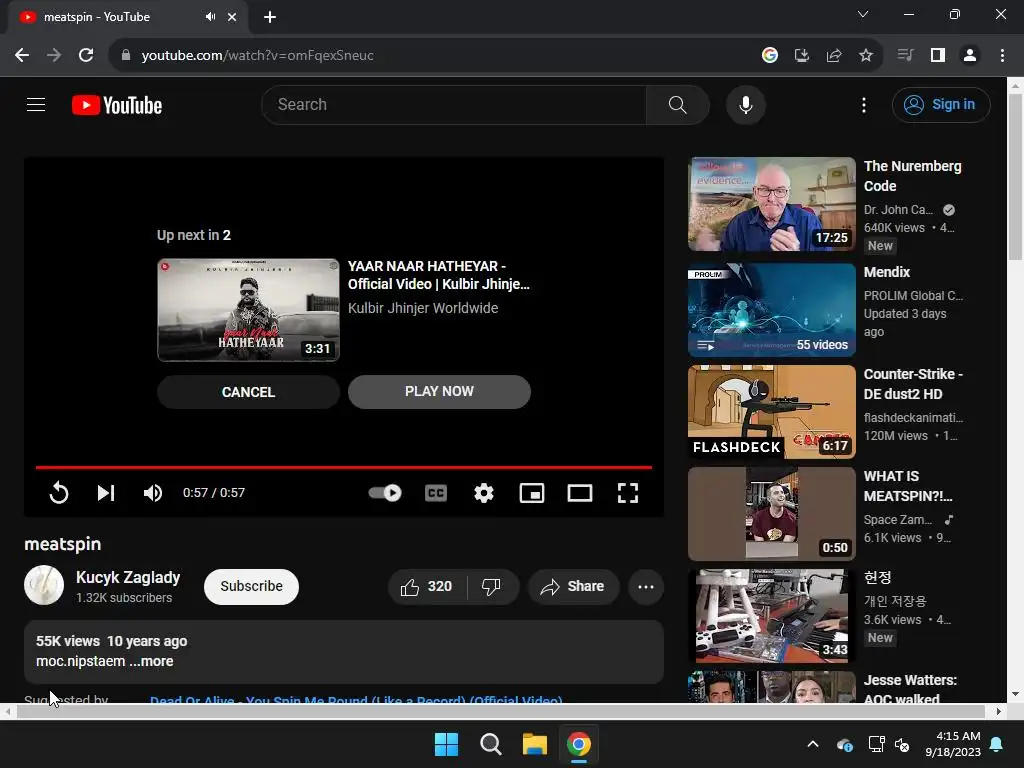Go back in browser history
Image resolution: width=1024 pixels, height=768 pixels.
tap(22, 56)
